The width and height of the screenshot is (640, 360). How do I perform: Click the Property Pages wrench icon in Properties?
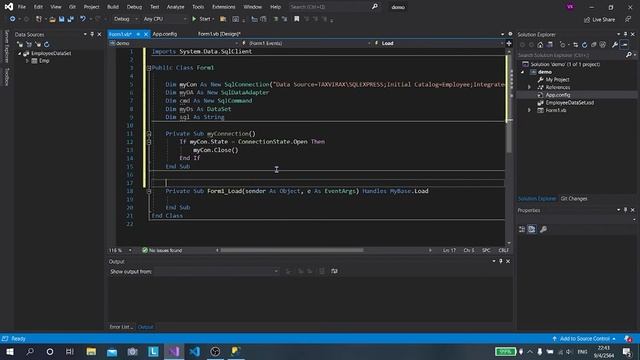543,229
